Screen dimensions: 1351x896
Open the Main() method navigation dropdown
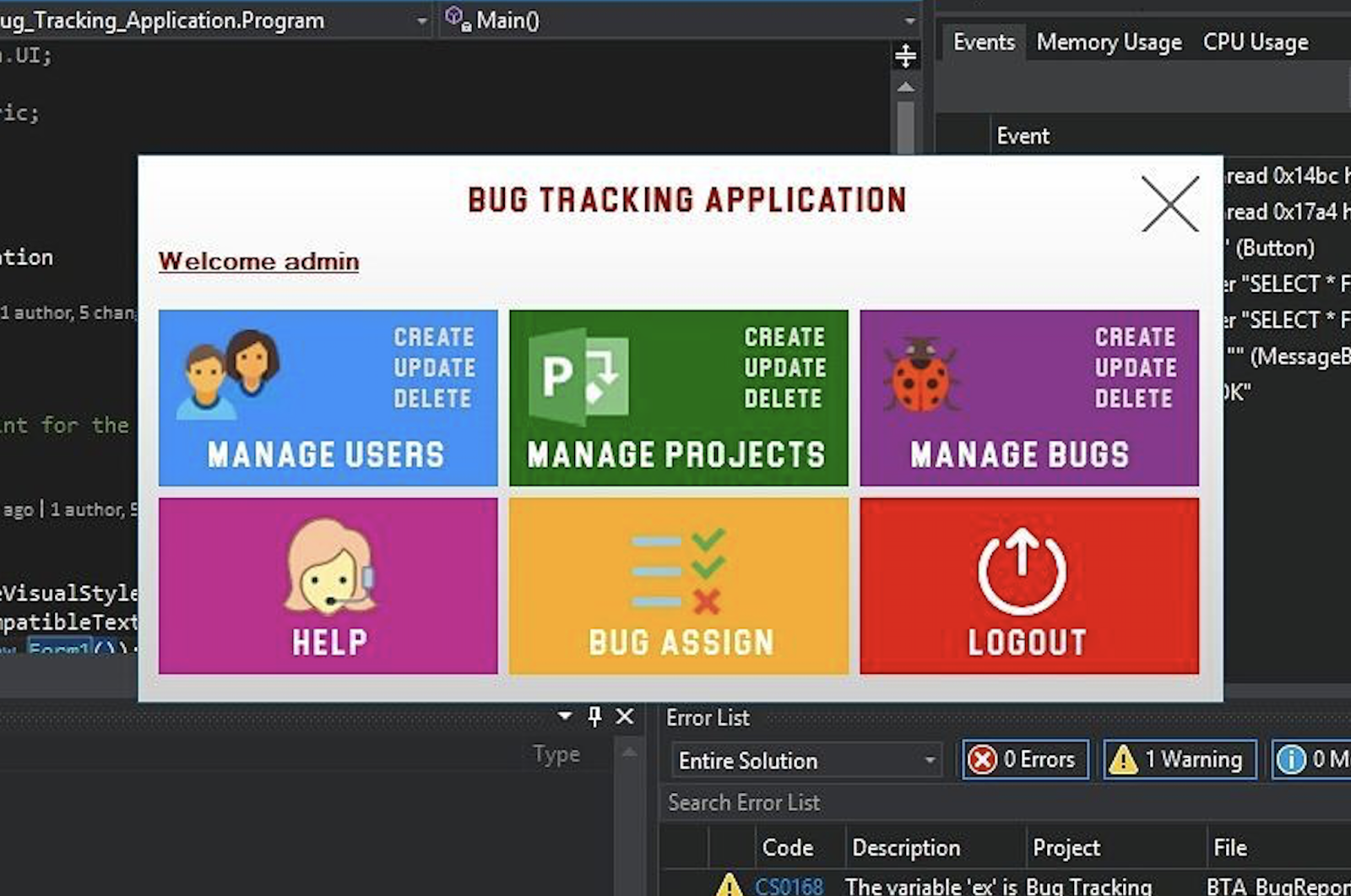pyautogui.click(x=909, y=19)
